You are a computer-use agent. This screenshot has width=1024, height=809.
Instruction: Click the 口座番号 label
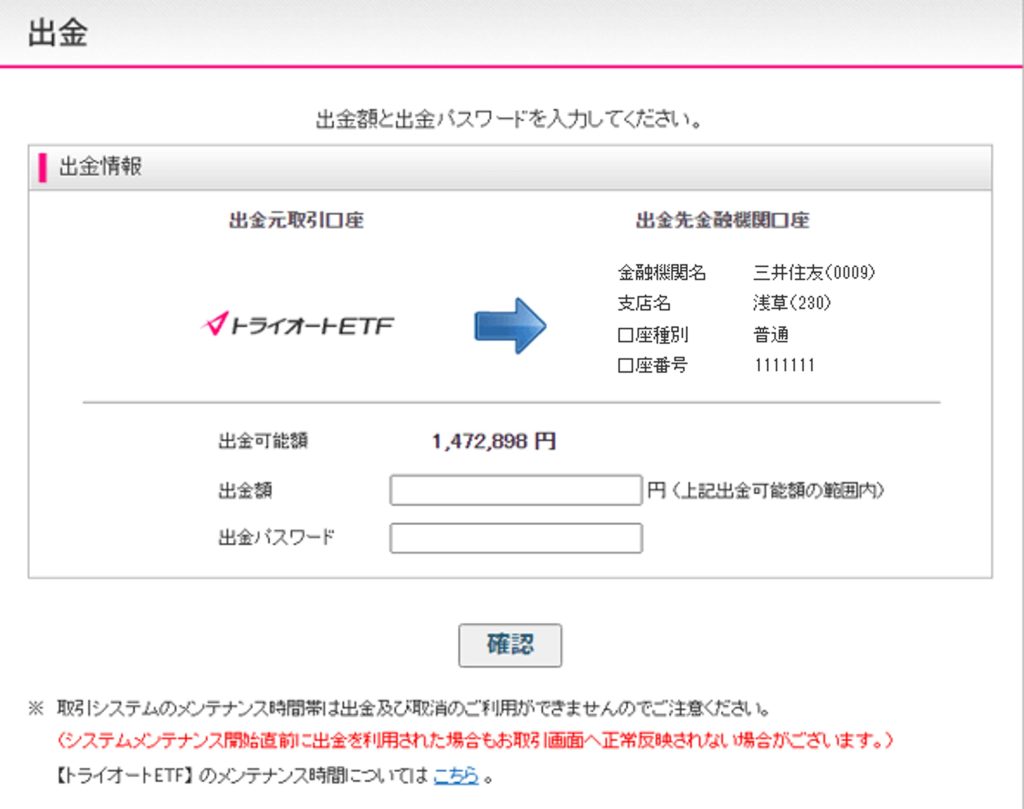click(652, 365)
